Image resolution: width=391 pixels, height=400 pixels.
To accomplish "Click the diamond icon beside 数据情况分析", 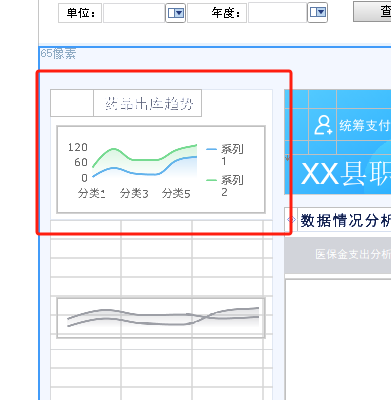I will tap(291, 219).
